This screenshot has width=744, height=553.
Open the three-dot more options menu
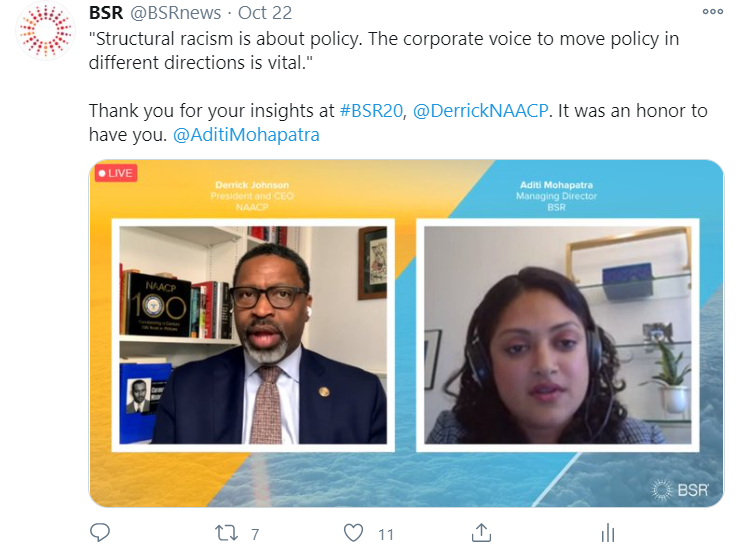713,11
